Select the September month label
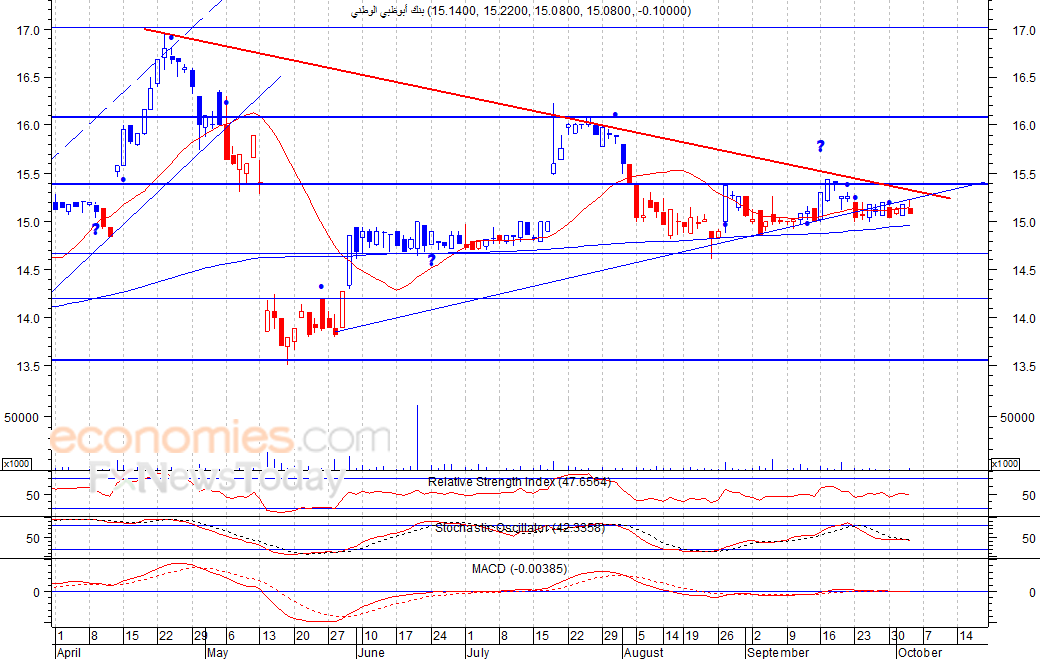 [x=778, y=652]
